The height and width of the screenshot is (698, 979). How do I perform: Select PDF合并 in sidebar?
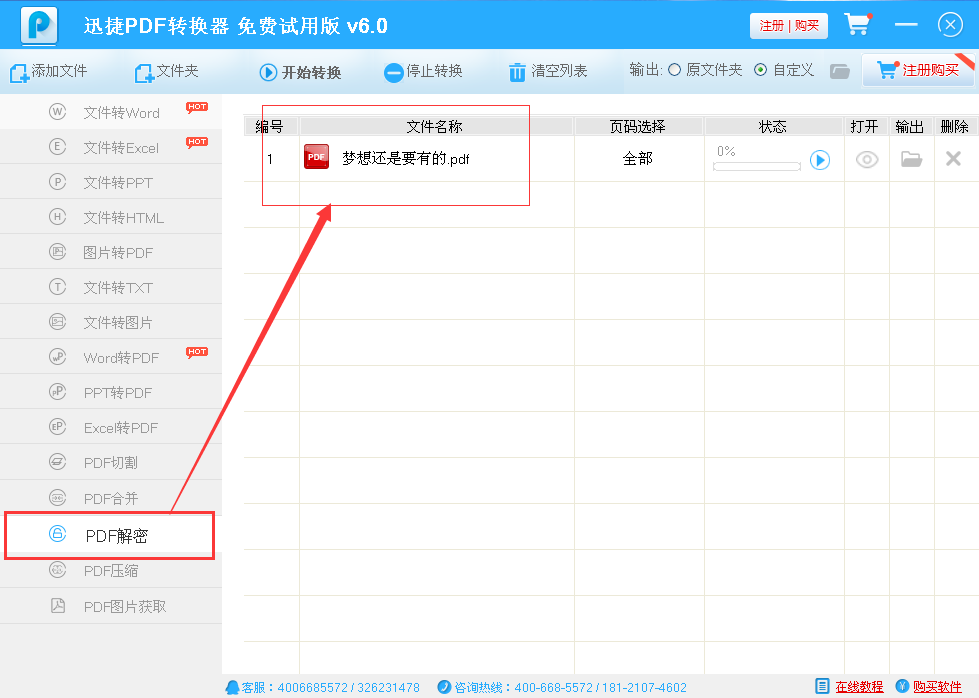pyautogui.click(x=111, y=498)
